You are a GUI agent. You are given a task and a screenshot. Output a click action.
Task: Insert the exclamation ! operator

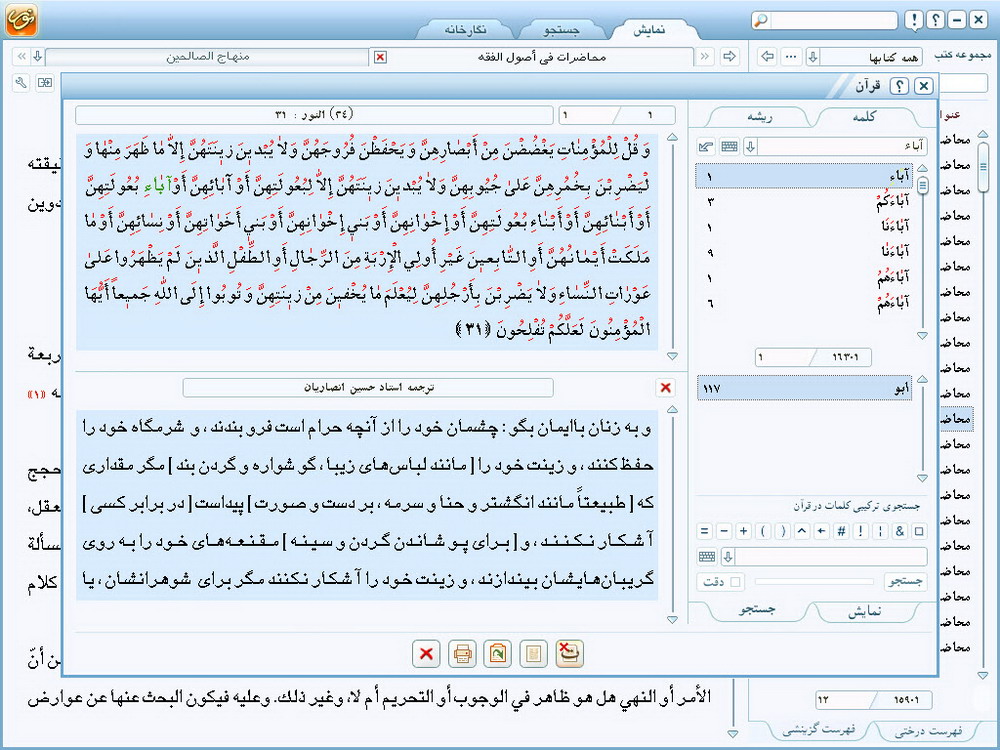861,531
